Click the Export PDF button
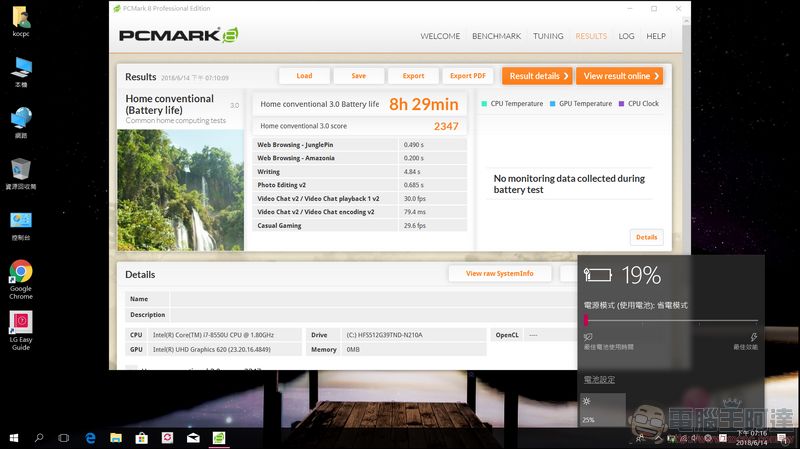 click(x=467, y=76)
